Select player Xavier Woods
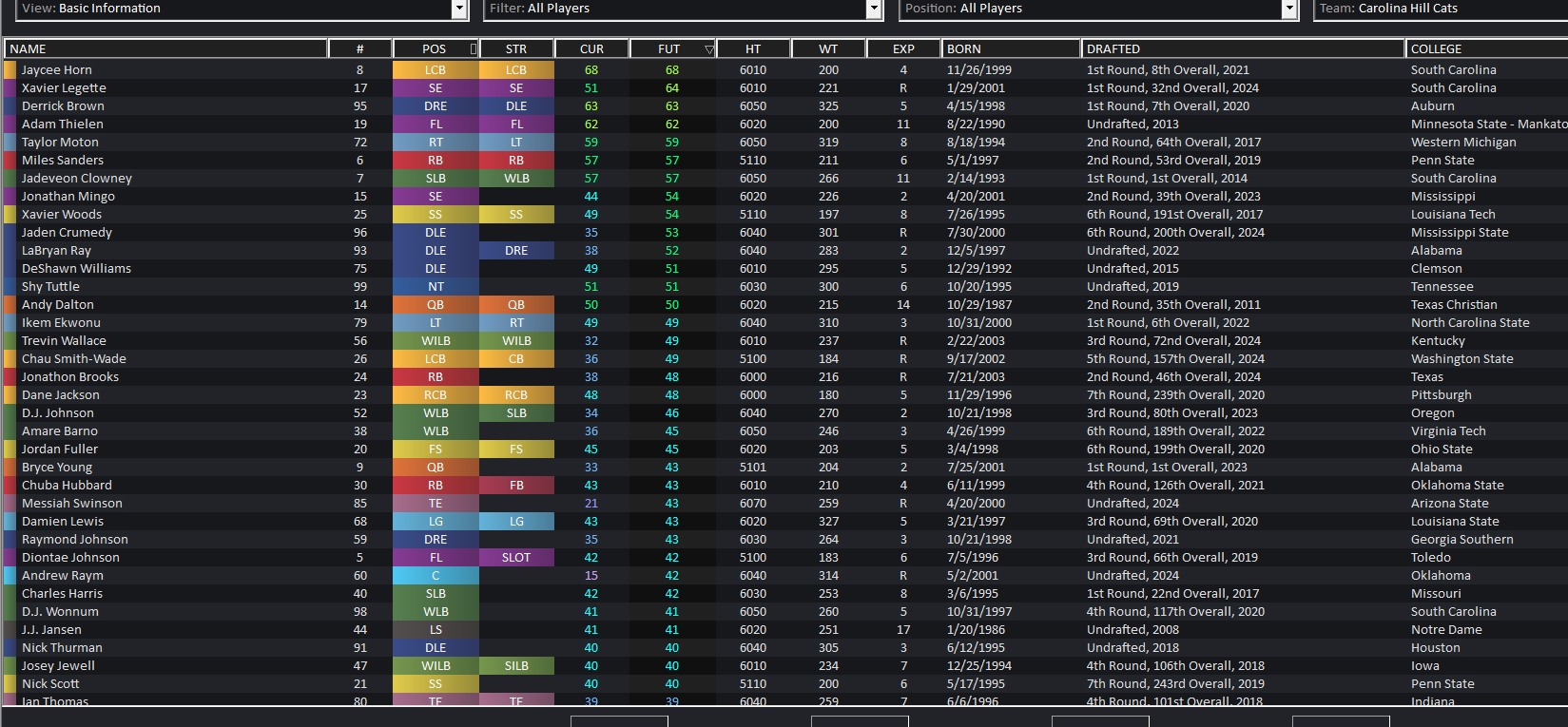Screen dimensions: 1568x727 (x=62, y=214)
